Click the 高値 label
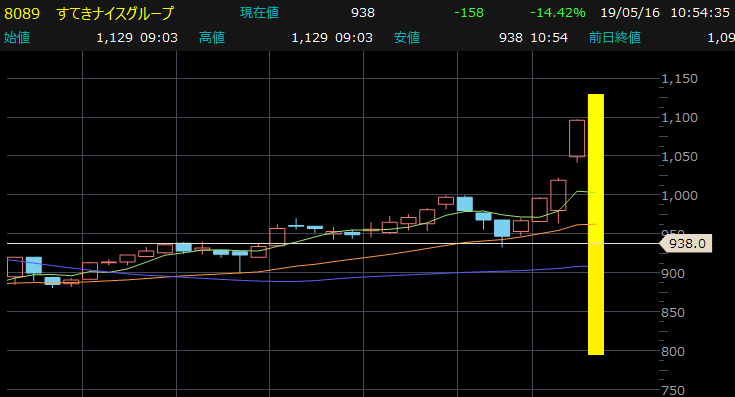 (212, 37)
